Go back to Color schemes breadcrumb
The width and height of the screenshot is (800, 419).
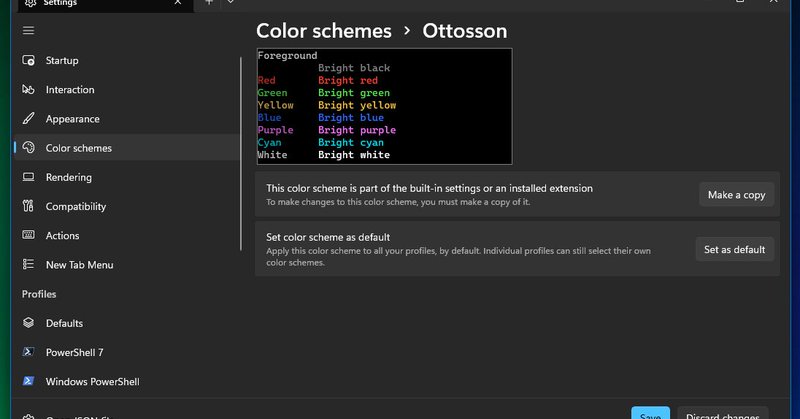[324, 31]
